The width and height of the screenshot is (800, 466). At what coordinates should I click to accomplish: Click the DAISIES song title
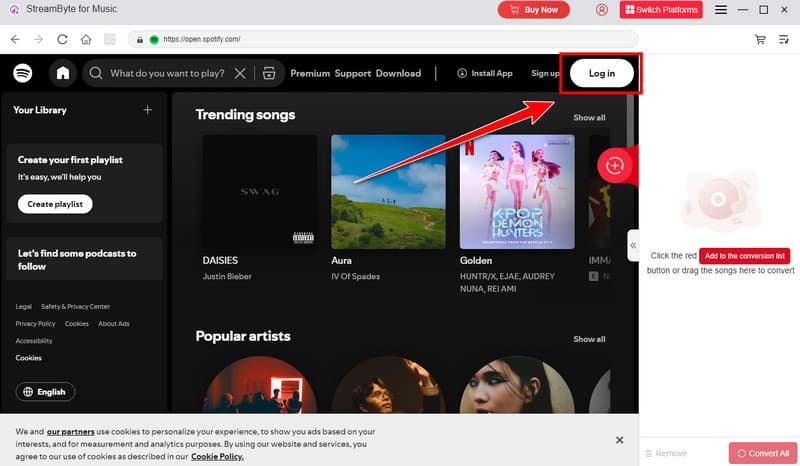(220, 260)
